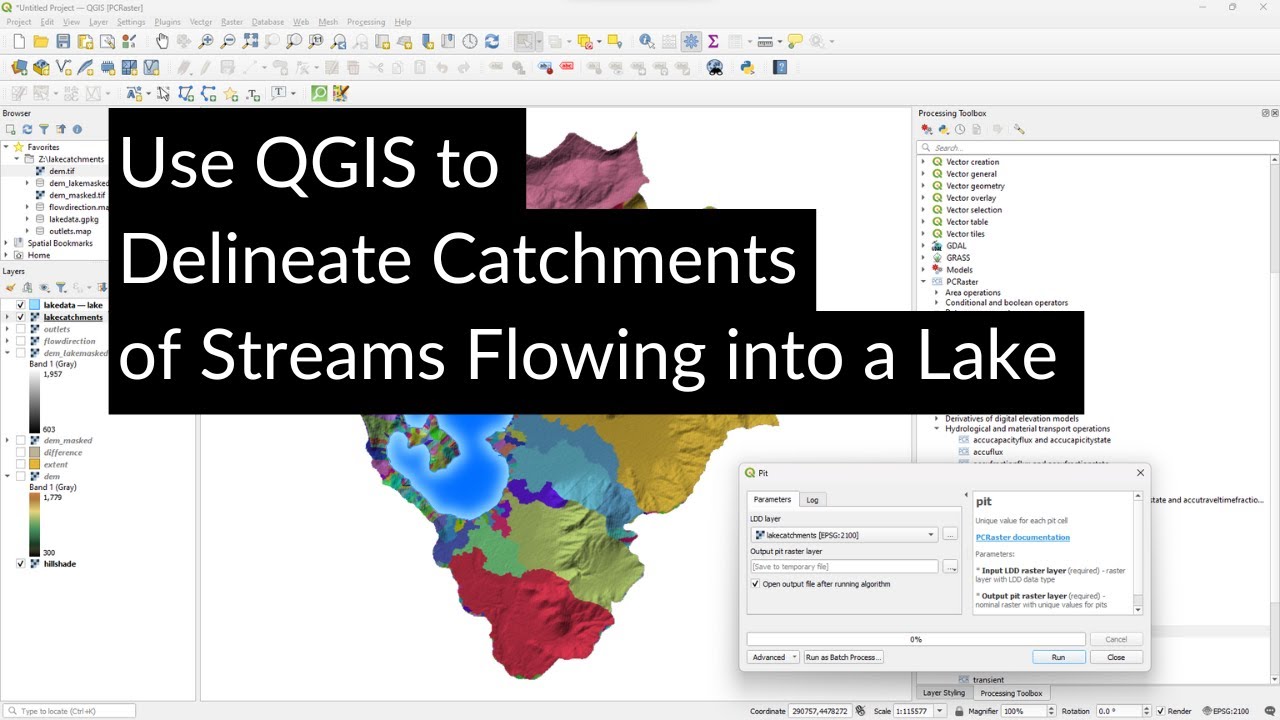The image size is (1280, 720).
Task: Expand the GDAL toolbox group
Action: click(923, 246)
